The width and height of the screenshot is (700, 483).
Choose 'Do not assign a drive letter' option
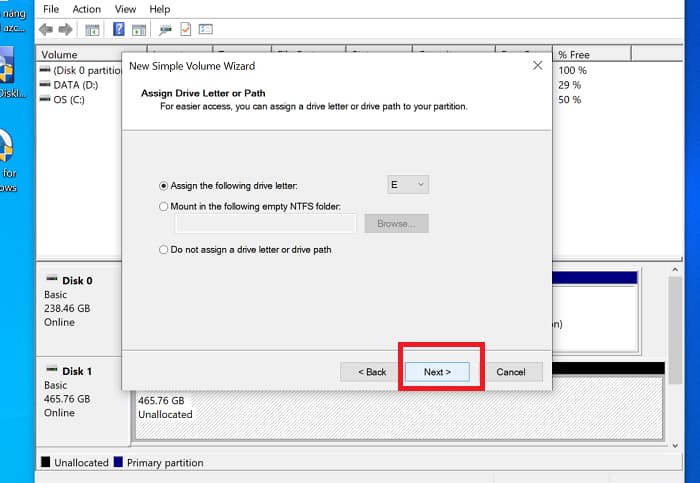pos(164,250)
